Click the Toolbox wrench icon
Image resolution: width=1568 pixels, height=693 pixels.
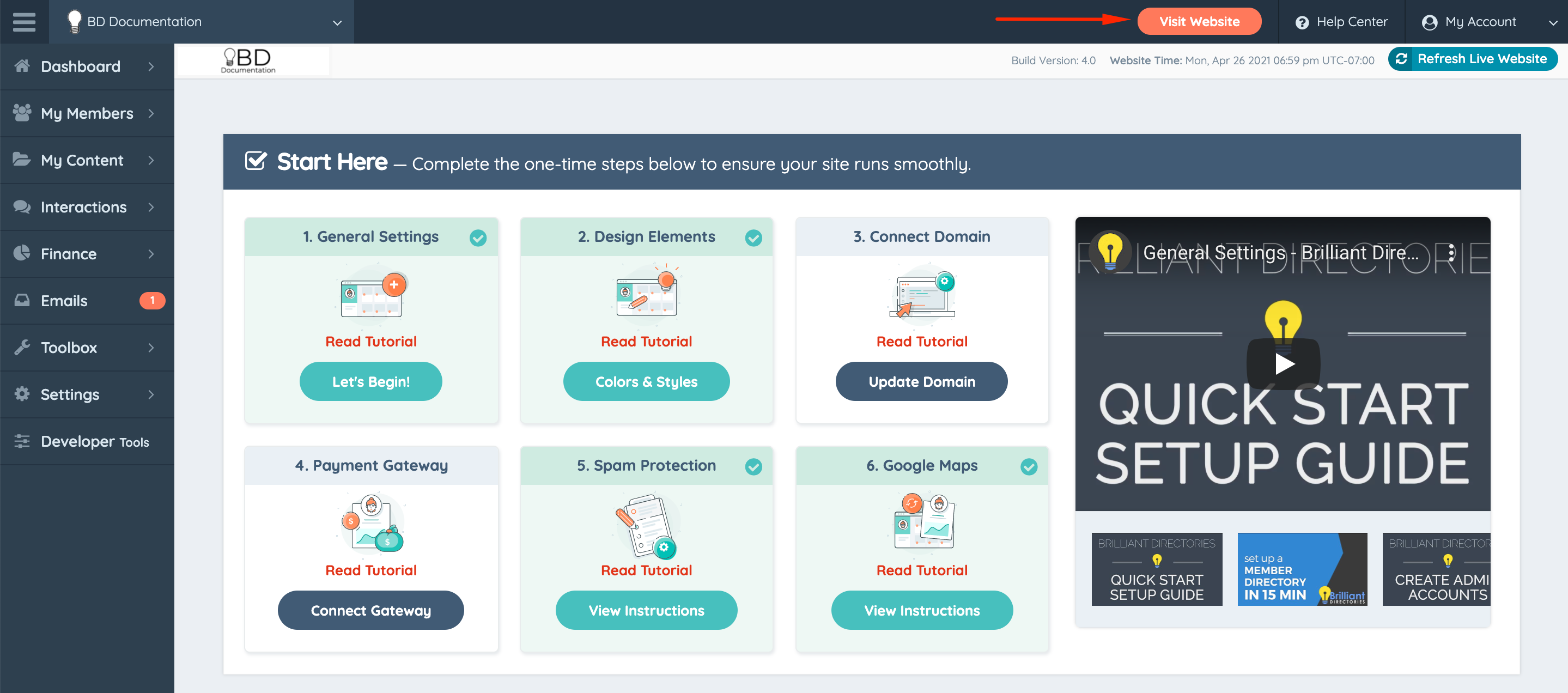[22, 347]
